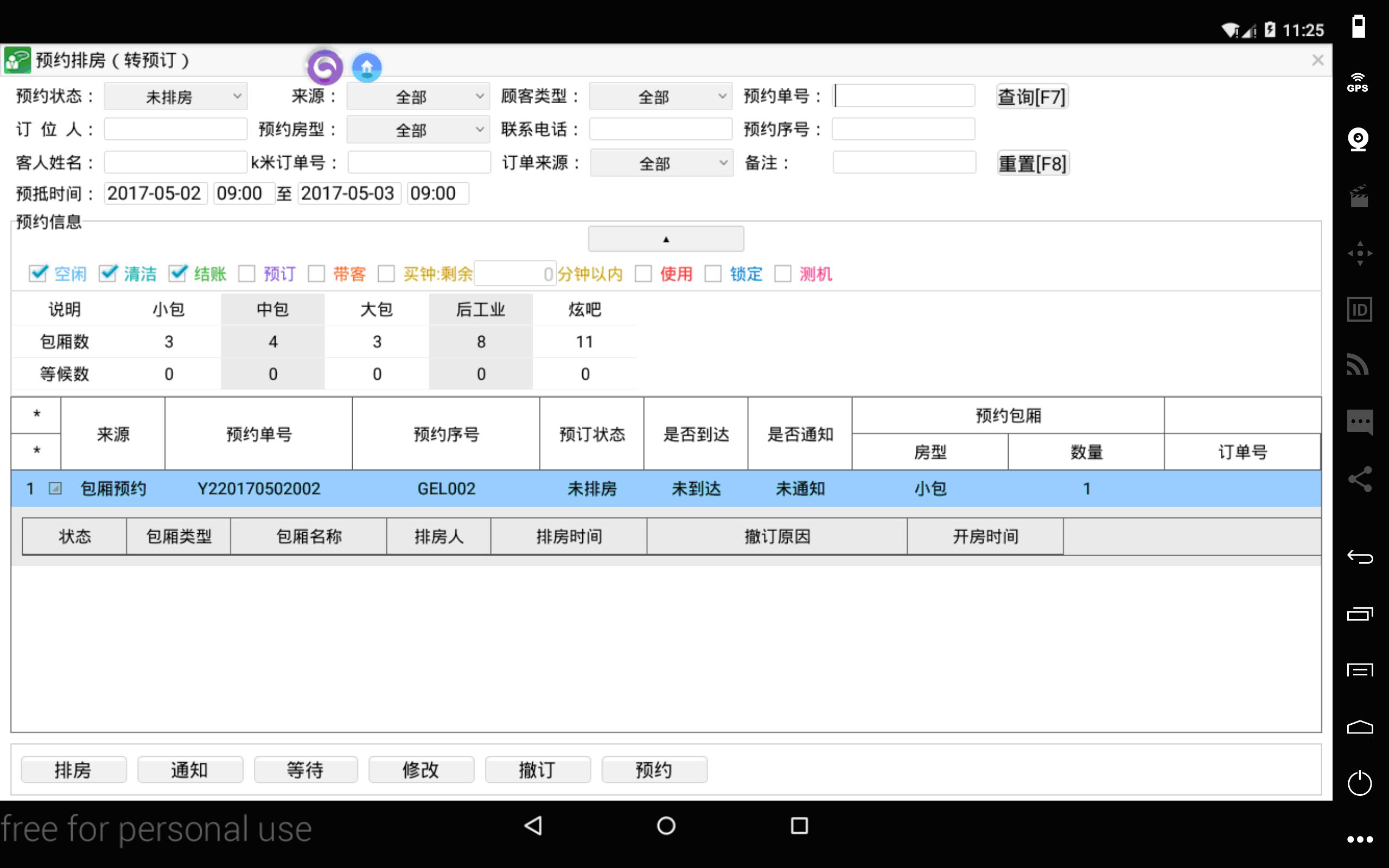1389x868 pixels.
Task: Open the screen capture clapperboard icon
Action: coord(1359,196)
